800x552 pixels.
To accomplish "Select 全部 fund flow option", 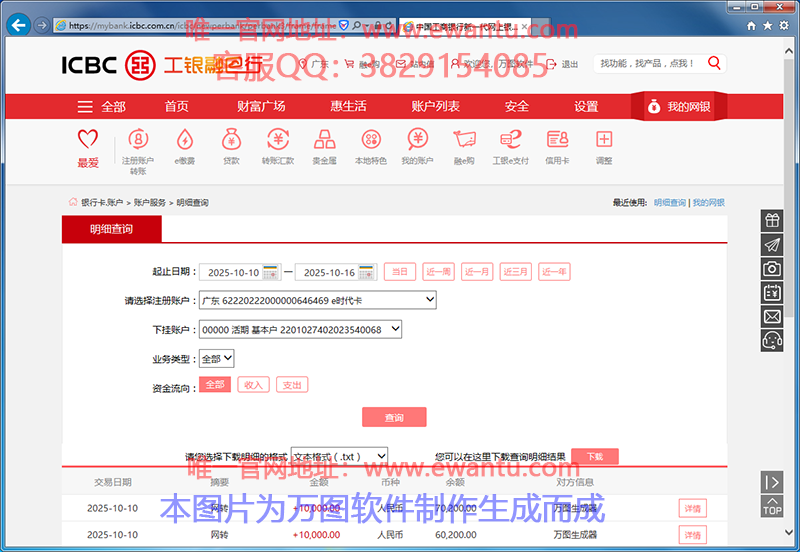I will pos(215,384).
